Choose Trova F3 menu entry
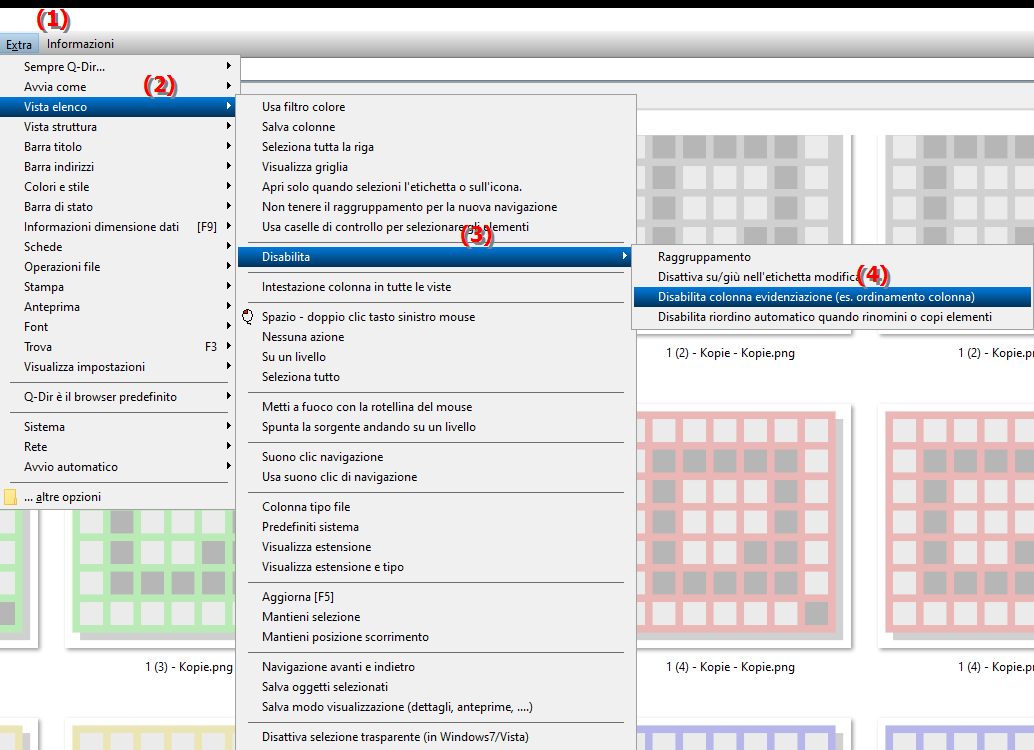Image resolution: width=1034 pixels, height=750 pixels. point(119,347)
